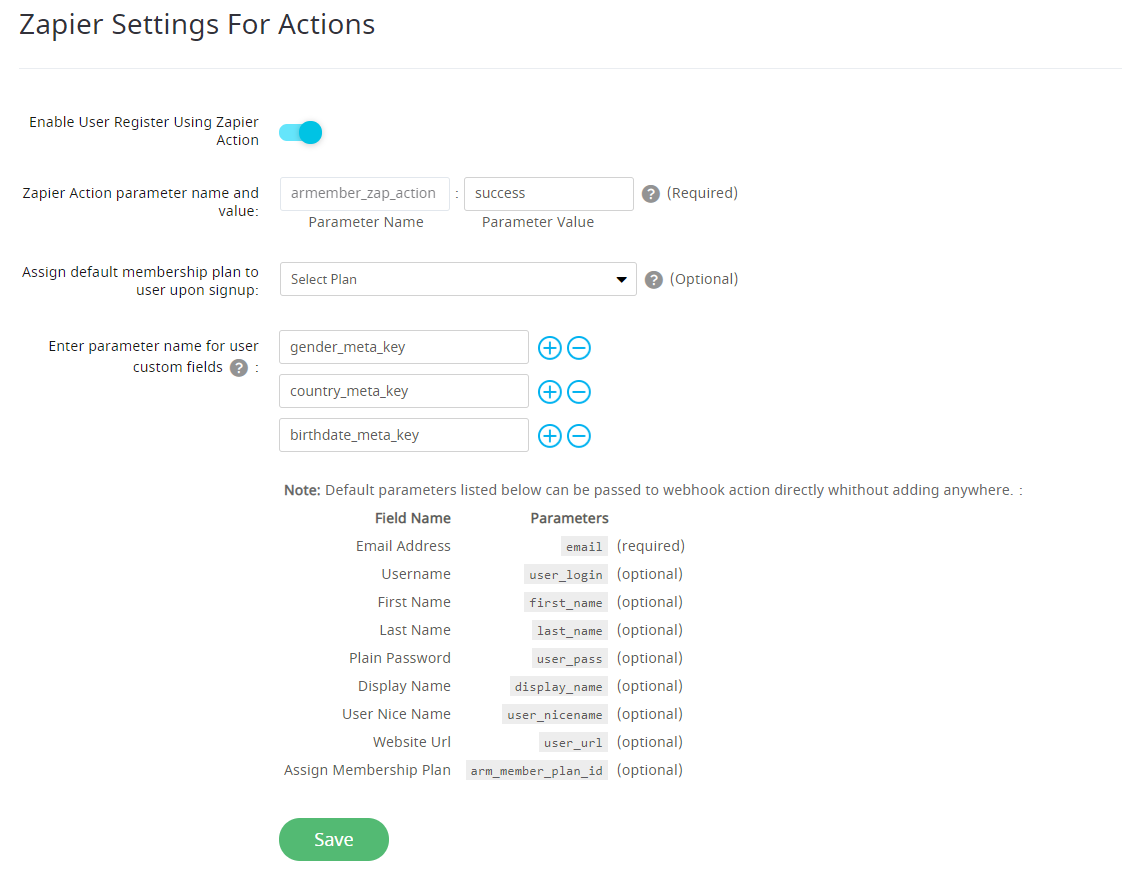Toggle Enable User Register Using Zapier Action switch
The height and width of the screenshot is (874, 1122).
click(x=301, y=132)
